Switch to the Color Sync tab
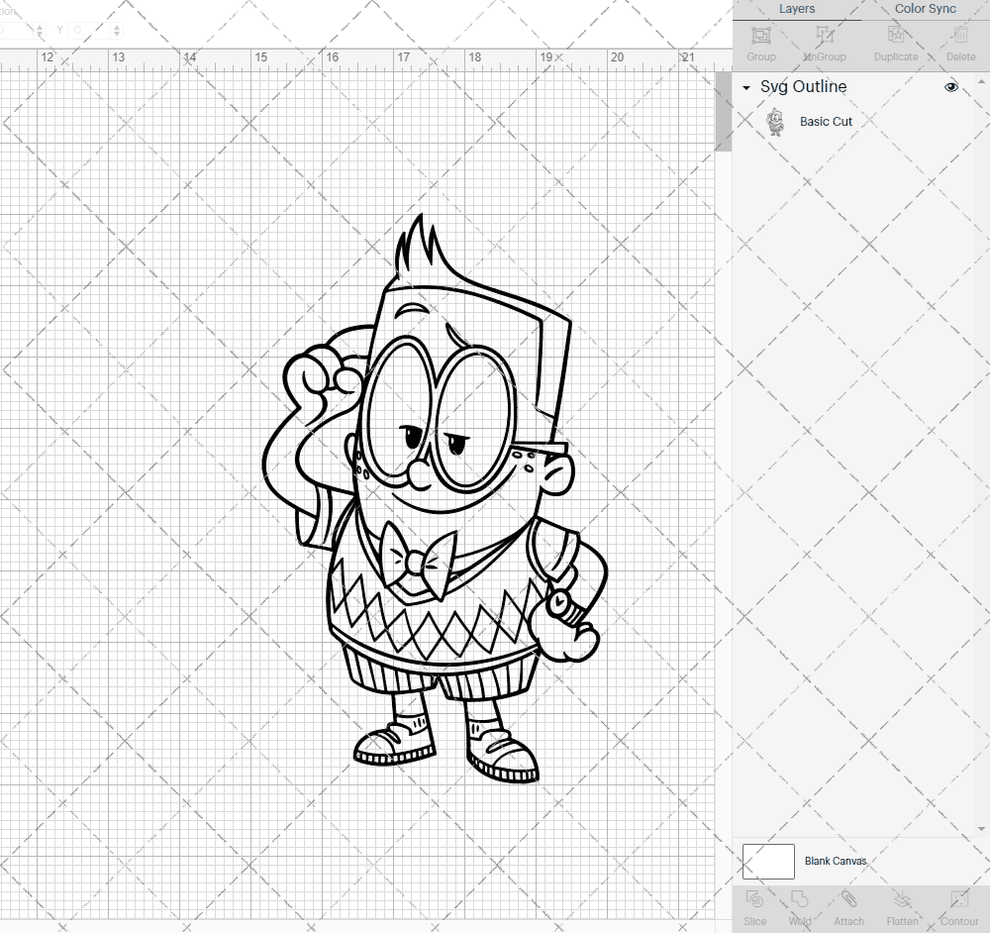The height and width of the screenshot is (933, 990). (924, 9)
